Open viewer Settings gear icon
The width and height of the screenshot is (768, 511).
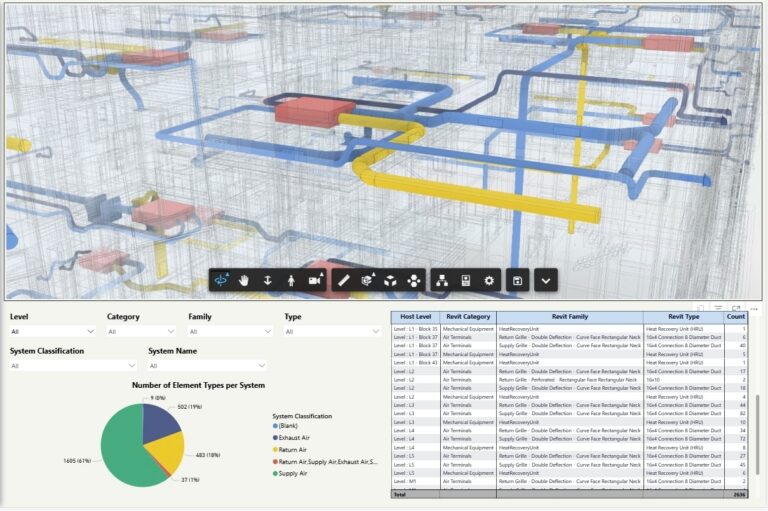pyautogui.click(x=489, y=280)
